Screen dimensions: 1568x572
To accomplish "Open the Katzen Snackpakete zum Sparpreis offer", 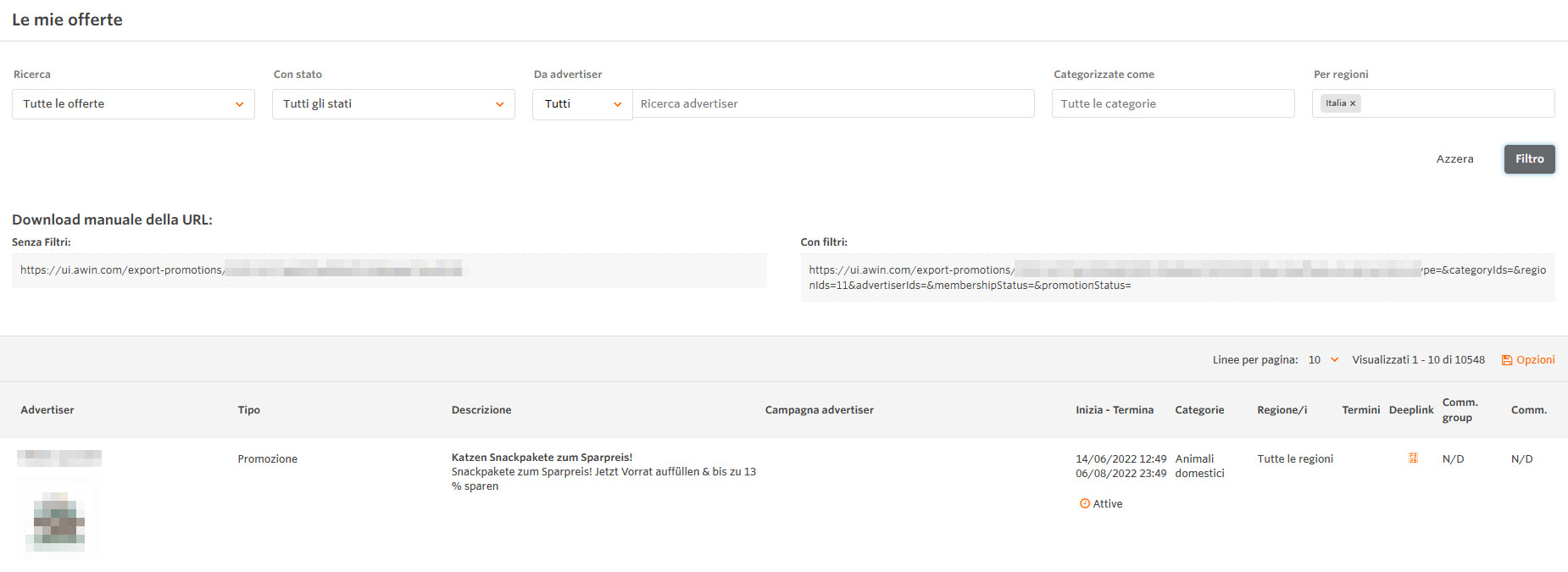I will tap(542, 458).
